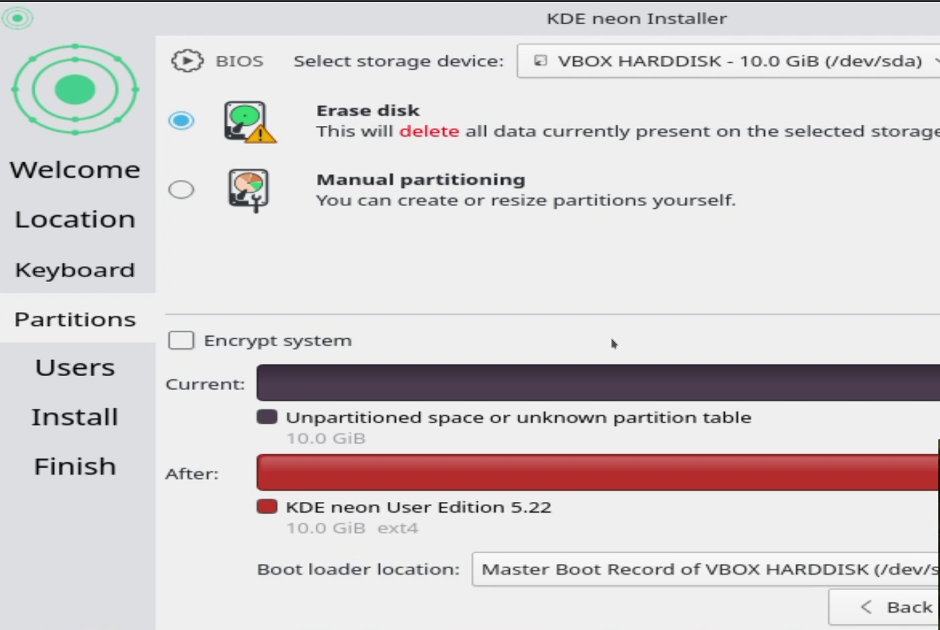This screenshot has height=630, width=940.
Task: Click the red KDE neon partition swatch
Action: tap(267, 507)
